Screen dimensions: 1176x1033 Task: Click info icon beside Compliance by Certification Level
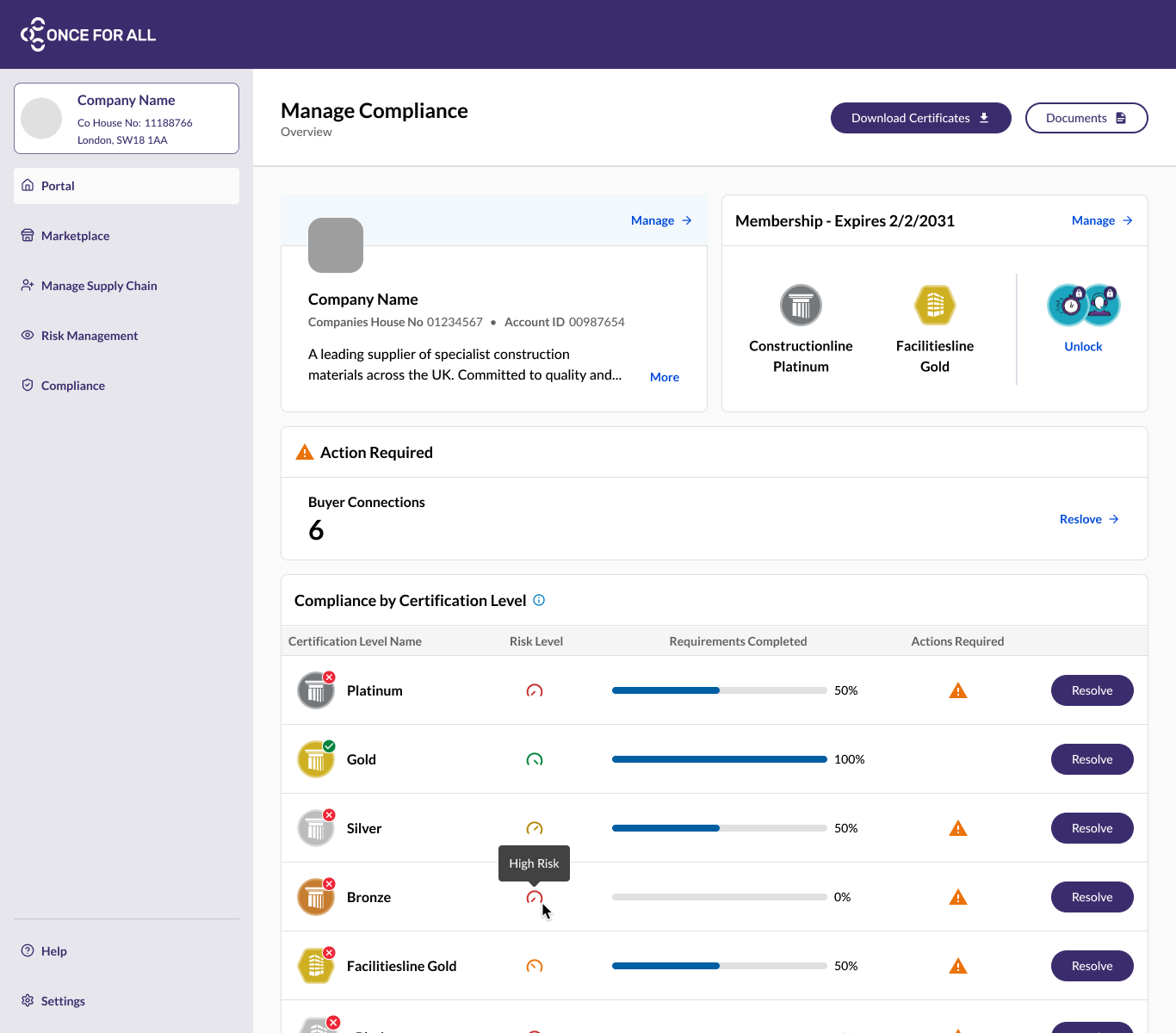[x=539, y=600]
